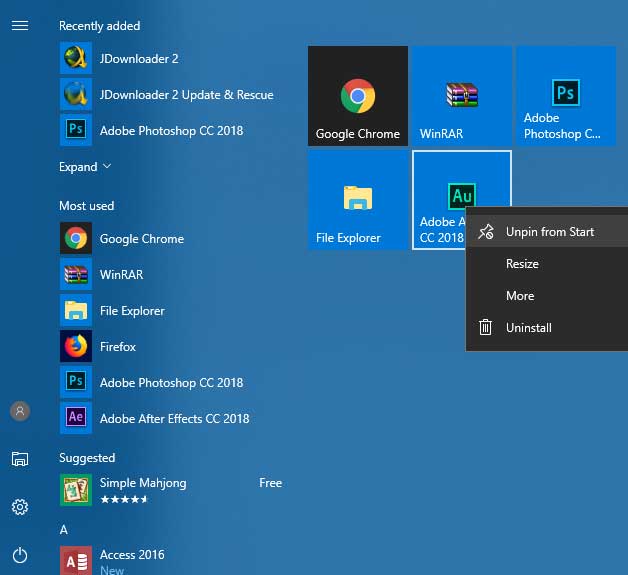Click Adobe After Effects CC 2018 label
Image resolution: width=628 pixels, height=575 pixels.
tap(175, 419)
